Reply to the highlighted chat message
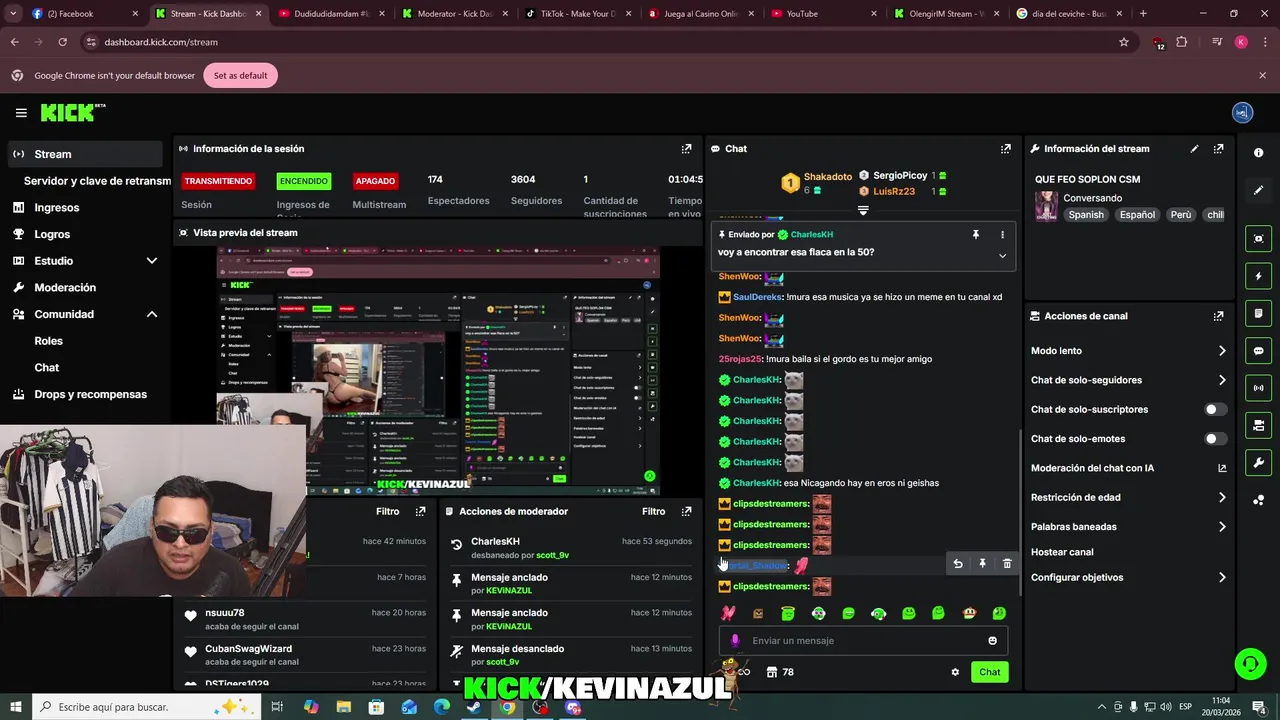Image resolution: width=1280 pixels, height=720 pixels. tap(958, 564)
